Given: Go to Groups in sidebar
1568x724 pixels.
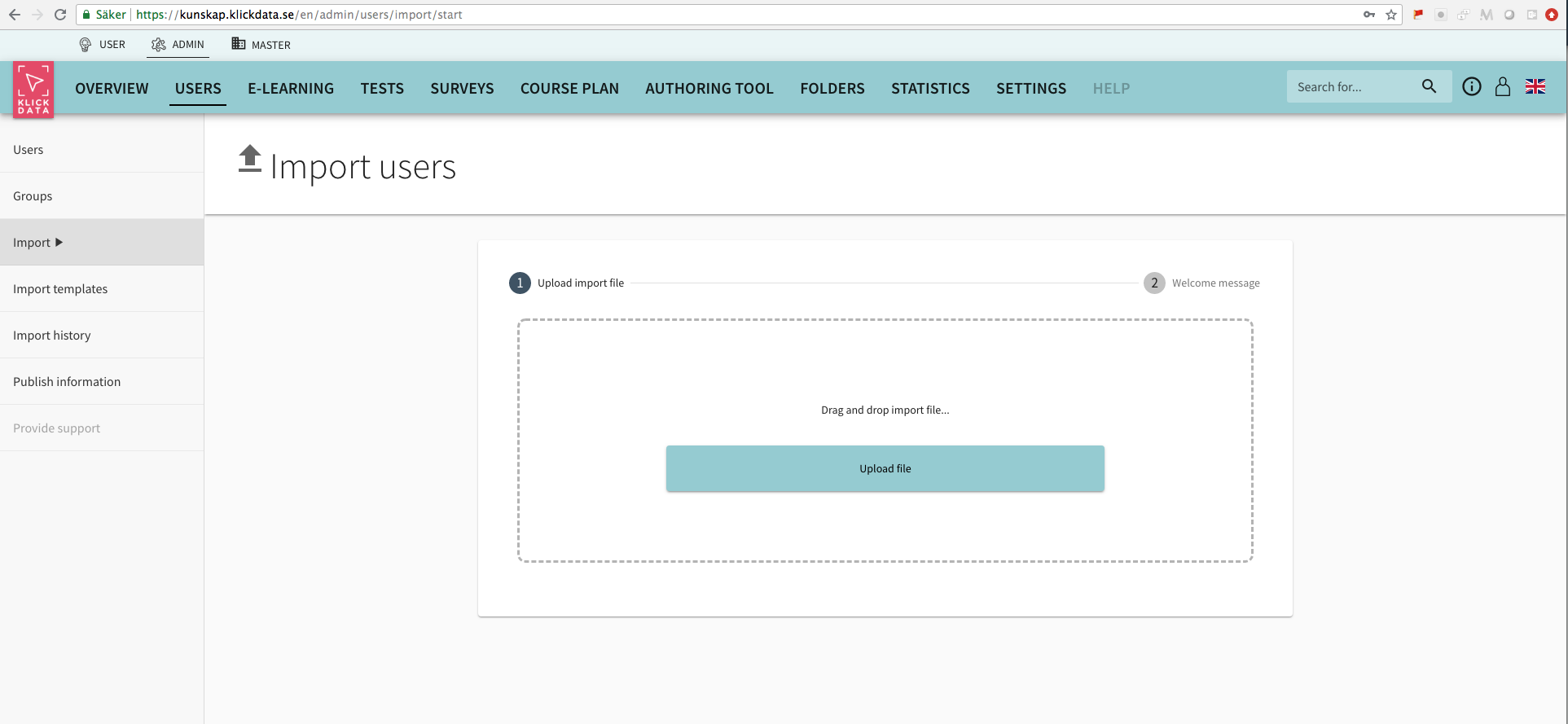Looking at the screenshot, I should [33, 196].
